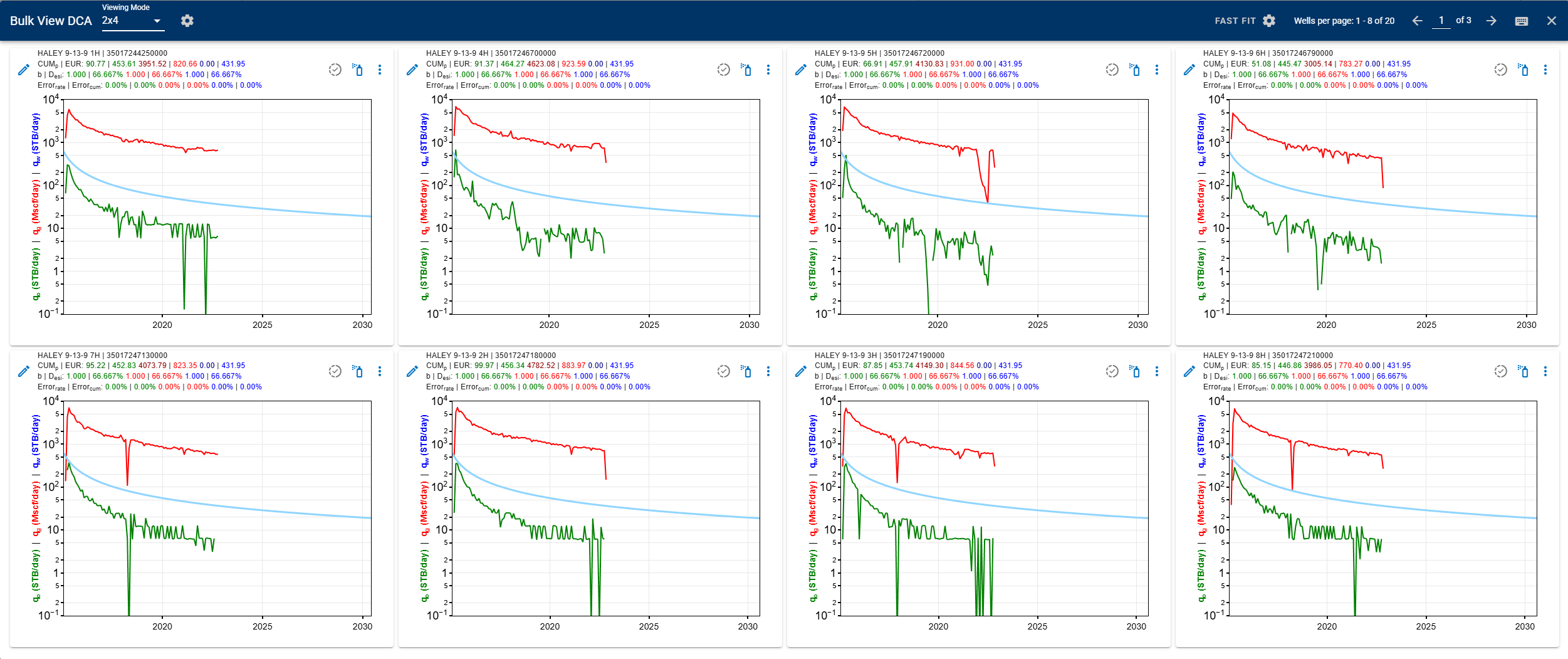Open the FAST FIT settings gear
Screen dimensions: 1568x659
tap(1268, 21)
